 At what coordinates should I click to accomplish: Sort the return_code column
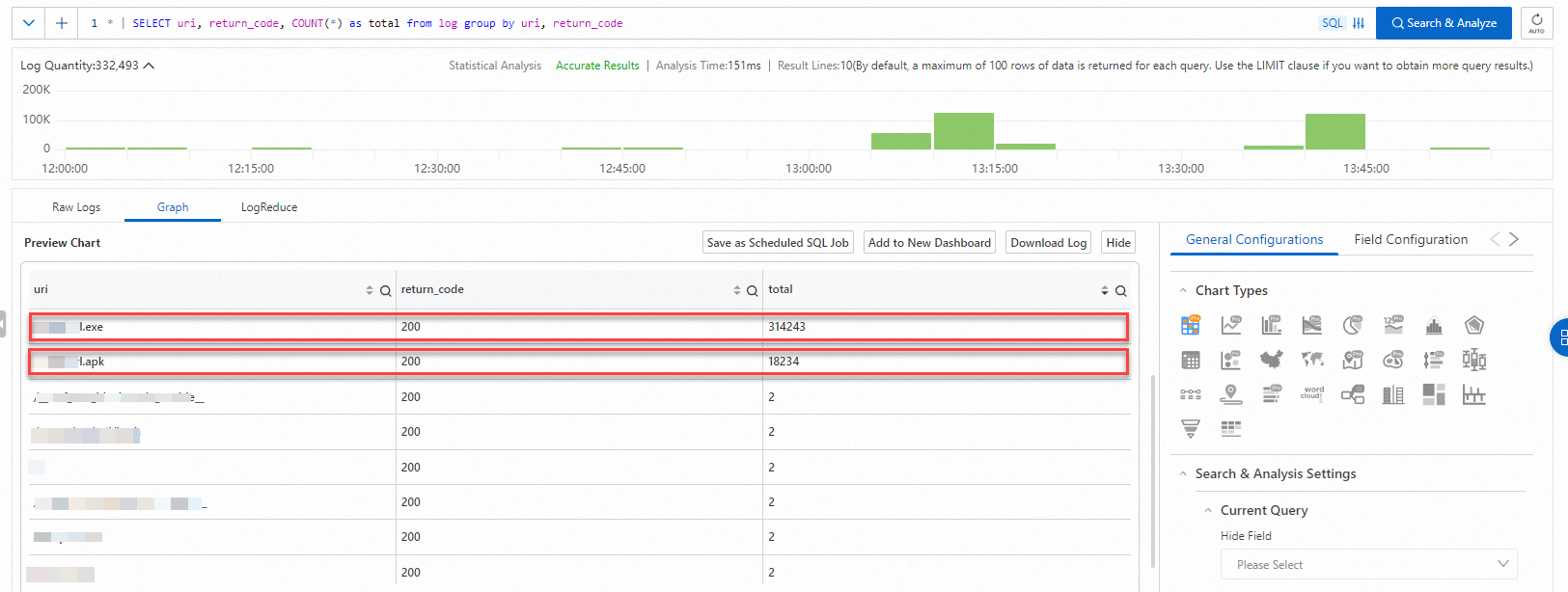click(x=737, y=290)
